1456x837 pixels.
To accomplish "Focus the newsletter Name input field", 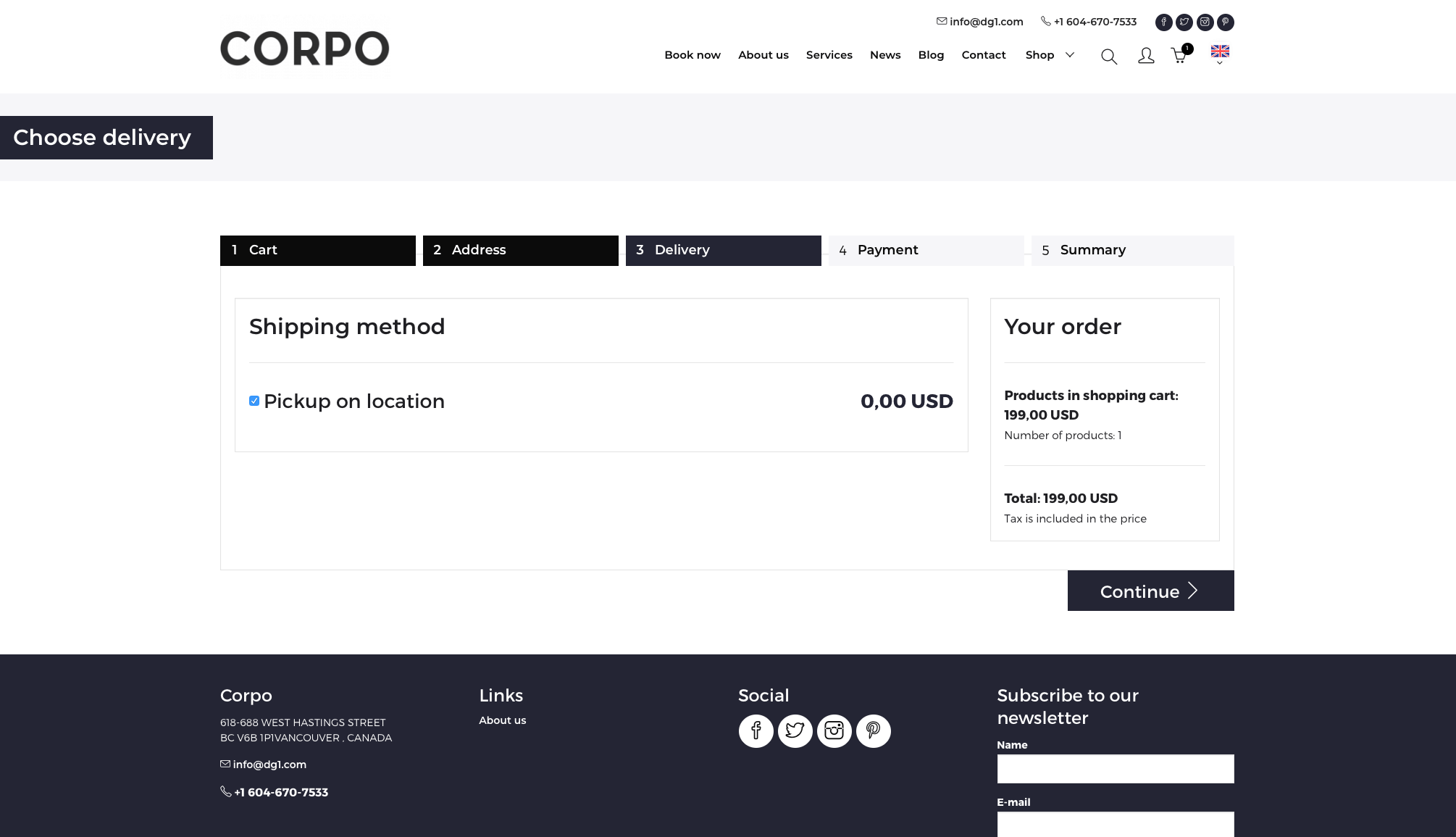I will pos(1115,769).
